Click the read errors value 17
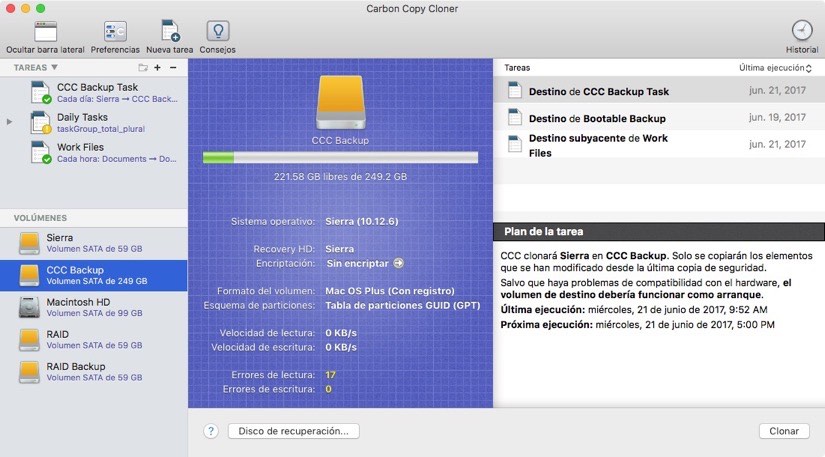The height and width of the screenshot is (457, 825). [330, 375]
